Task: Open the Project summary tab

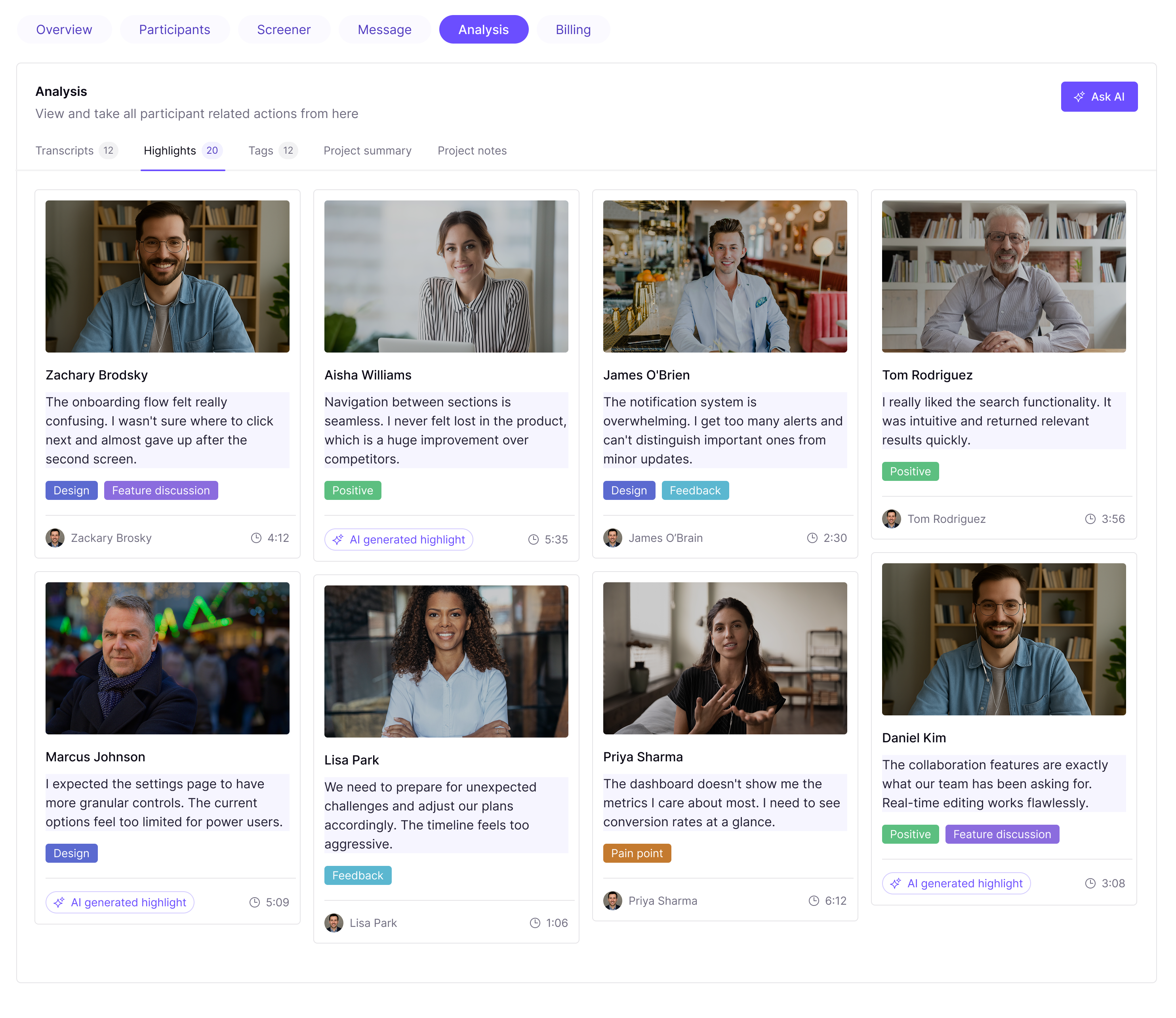Action: pyautogui.click(x=367, y=151)
